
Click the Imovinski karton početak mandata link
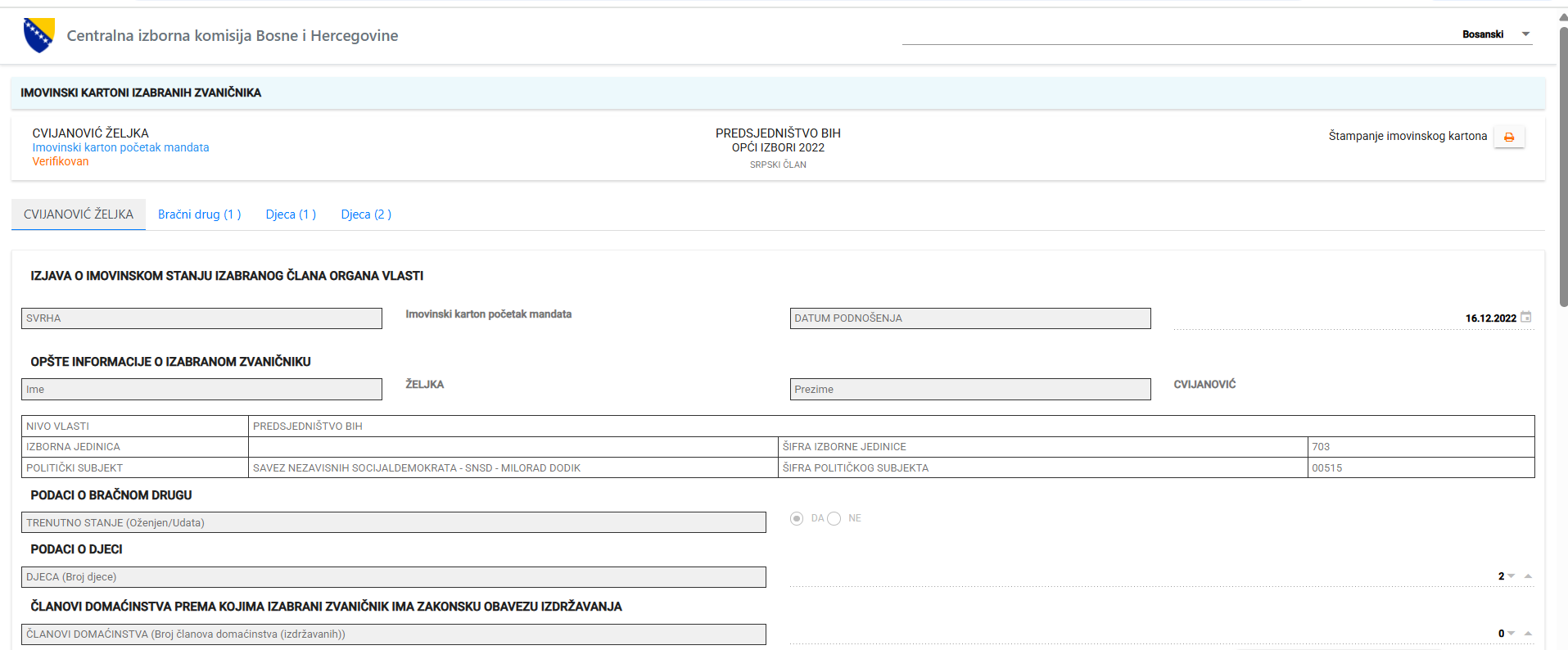pos(120,147)
